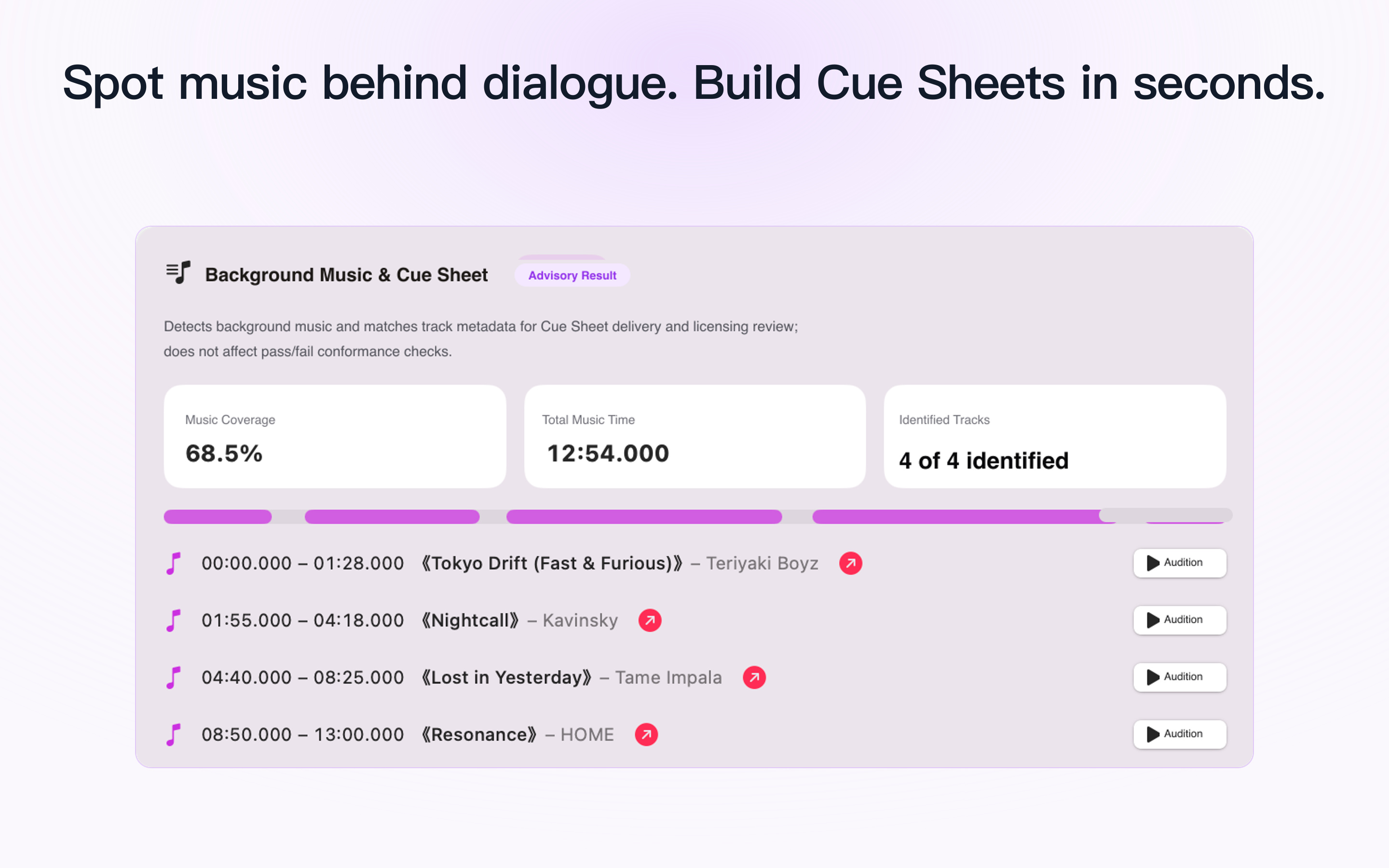The image size is (1389, 868).
Task: Click the Advisory Result badge
Action: [572, 275]
